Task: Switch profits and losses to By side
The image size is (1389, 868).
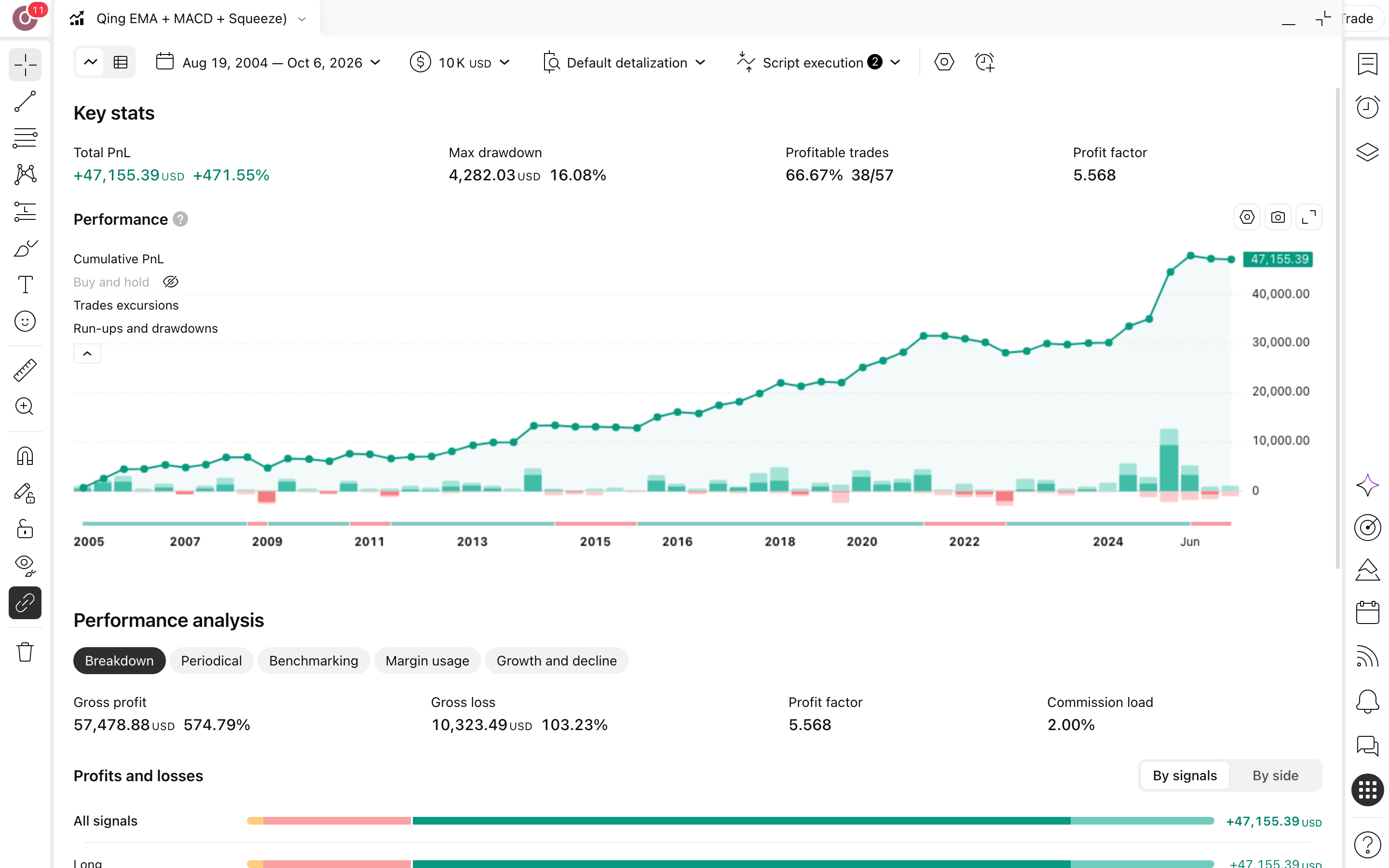Action: [x=1275, y=775]
